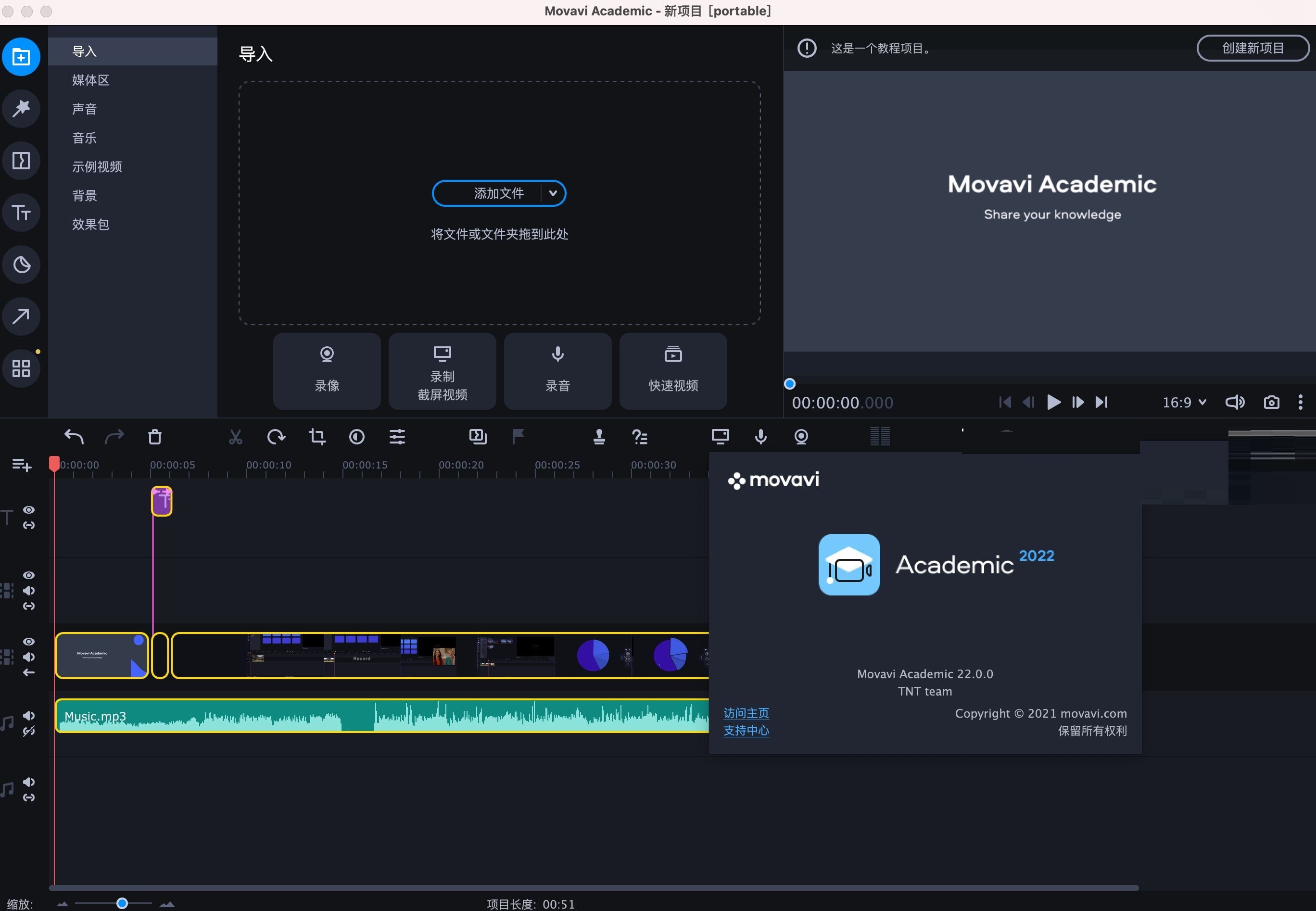Click Create New Project (创建新项目) button
This screenshot has height=911, width=1316.
tap(1253, 48)
